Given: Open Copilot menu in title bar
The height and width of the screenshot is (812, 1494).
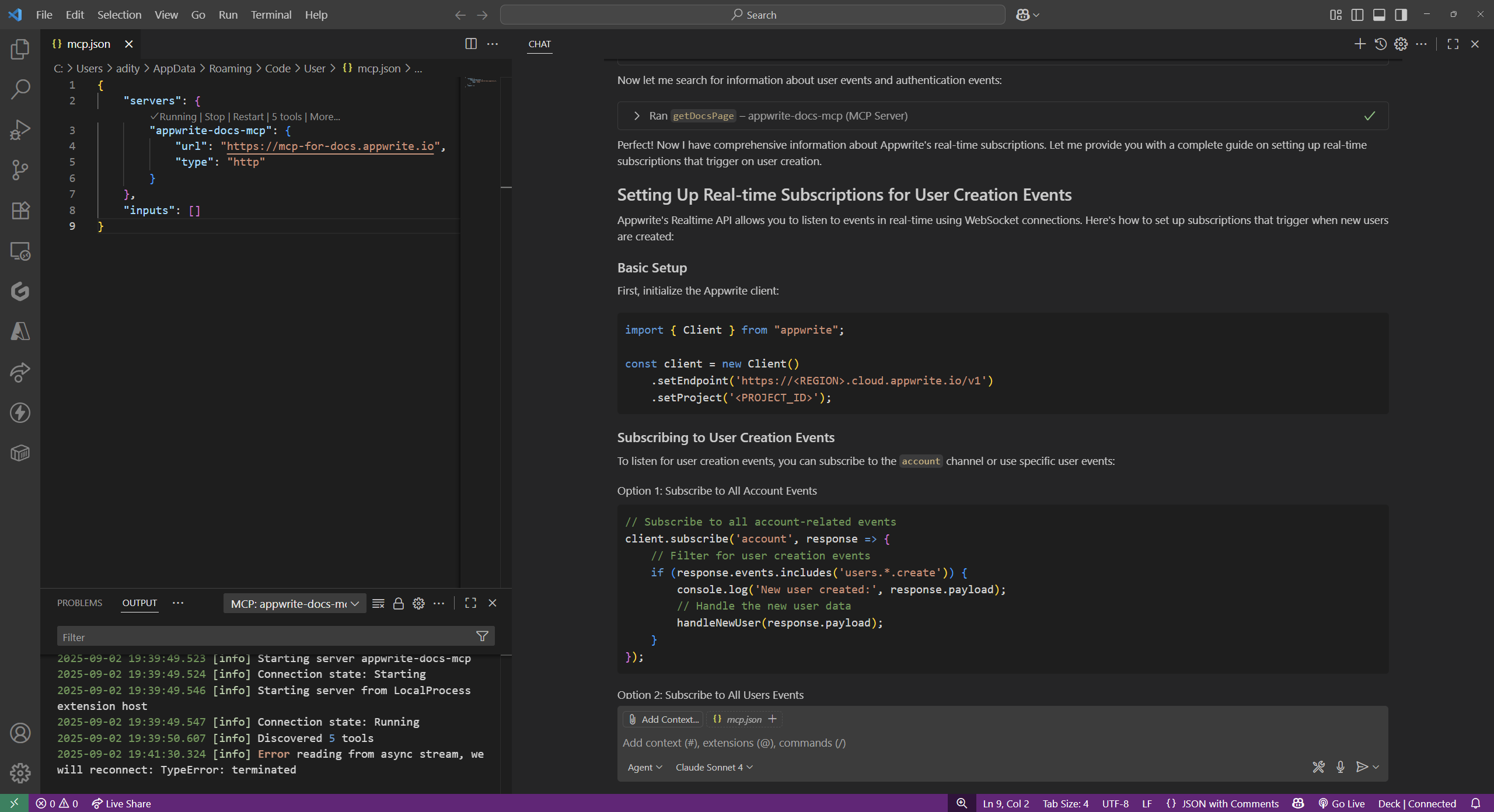Looking at the screenshot, I should (x=1028, y=15).
